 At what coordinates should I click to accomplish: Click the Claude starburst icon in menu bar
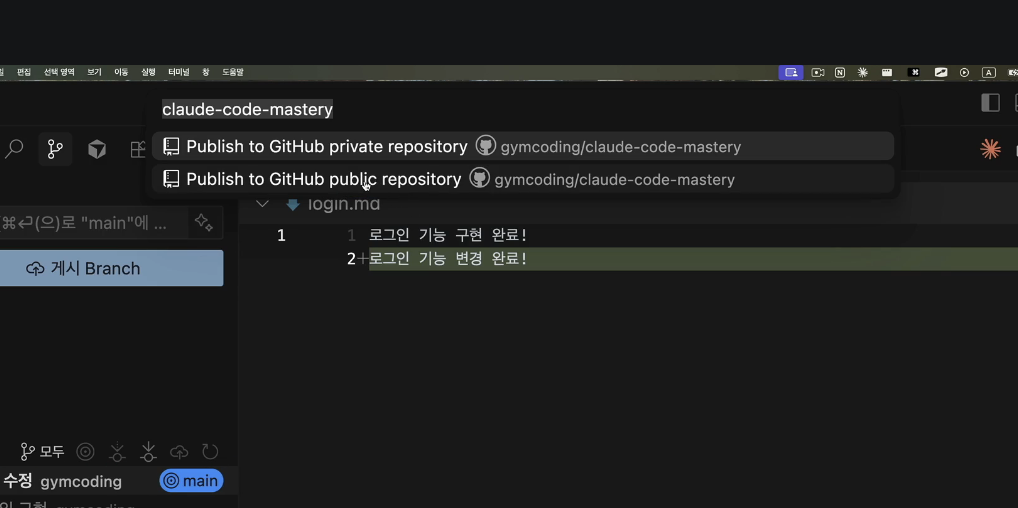[x=863, y=73]
